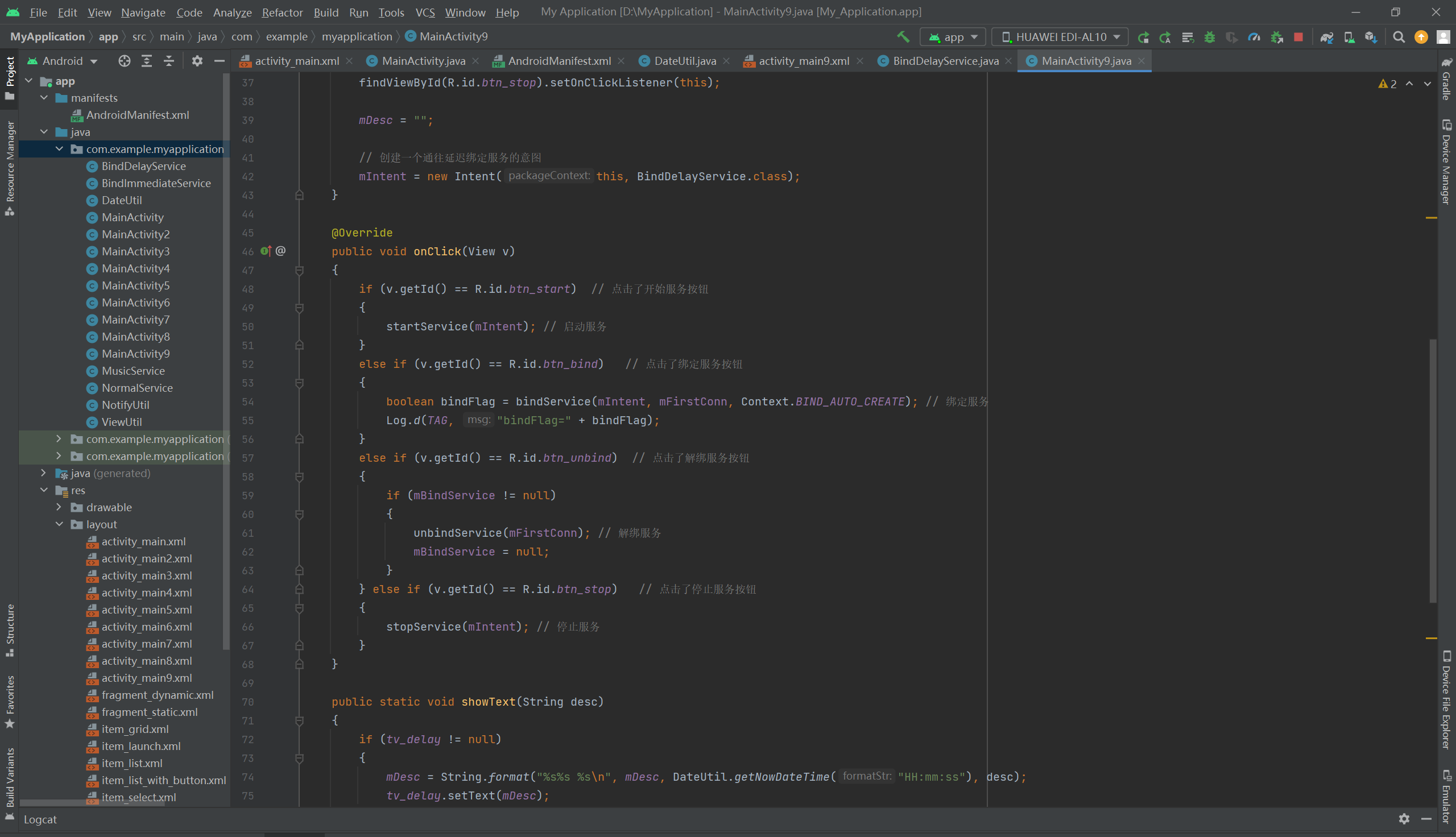The width and height of the screenshot is (1456, 837).
Task: Toggle the Project tool window tab
Action: pyautogui.click(x=10, y=77)
